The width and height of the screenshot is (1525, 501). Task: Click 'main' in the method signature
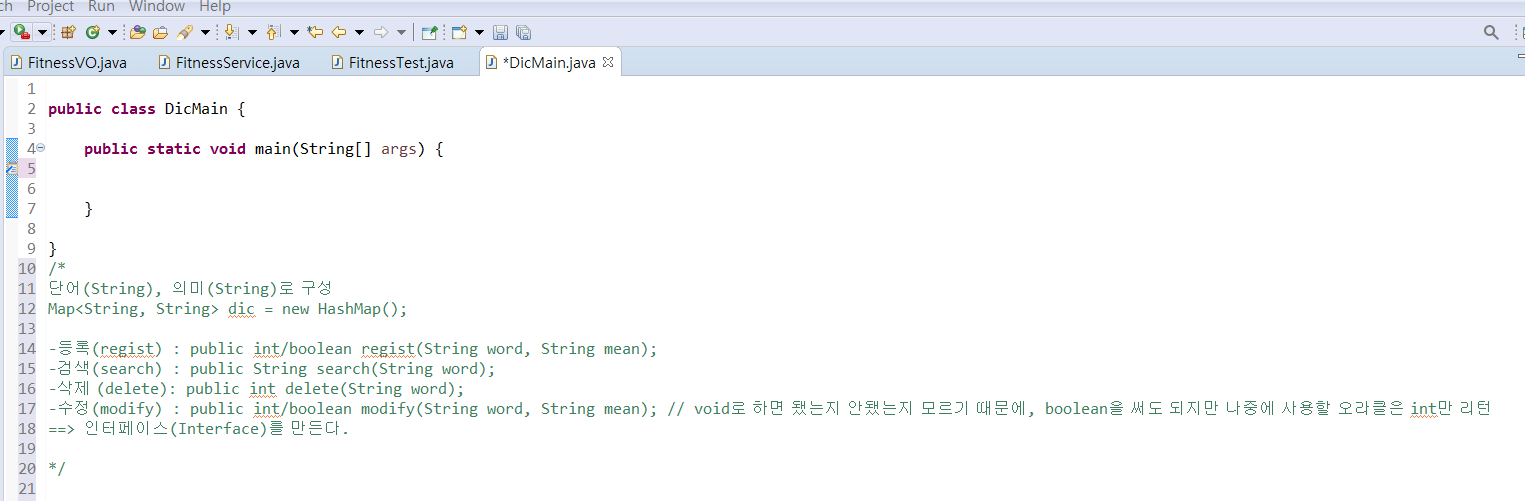click(x=272, y=149)
